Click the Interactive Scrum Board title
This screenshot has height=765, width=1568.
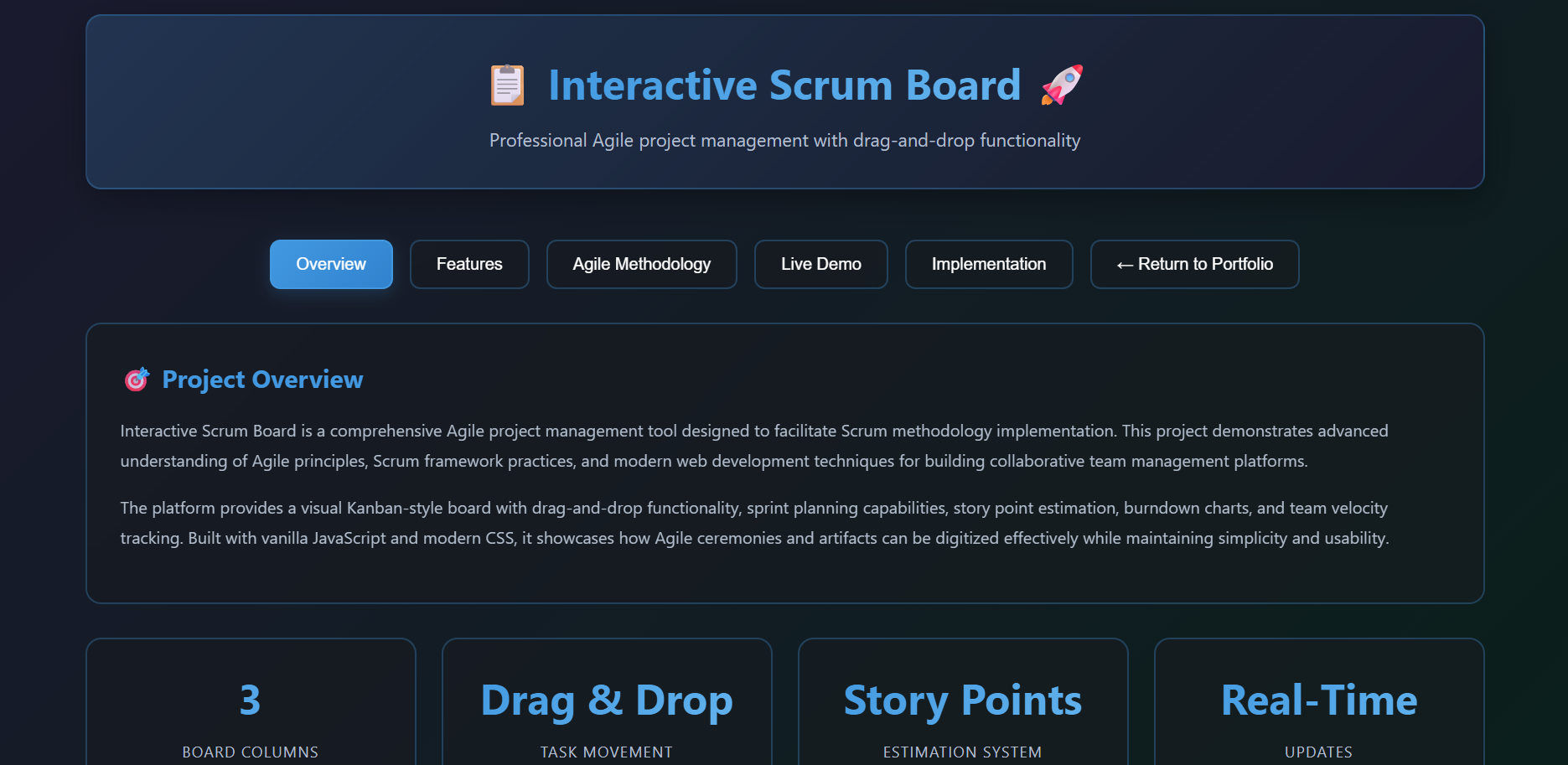pyautogui.click(x=784, y=85)
